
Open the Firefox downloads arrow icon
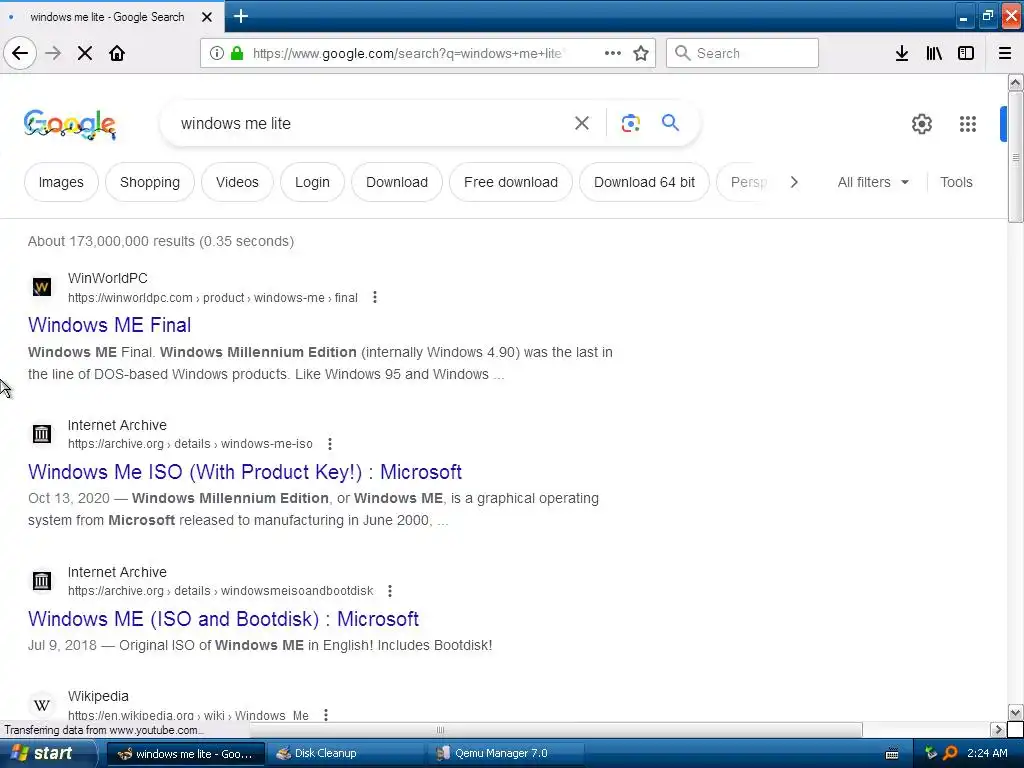click(902, 53)
